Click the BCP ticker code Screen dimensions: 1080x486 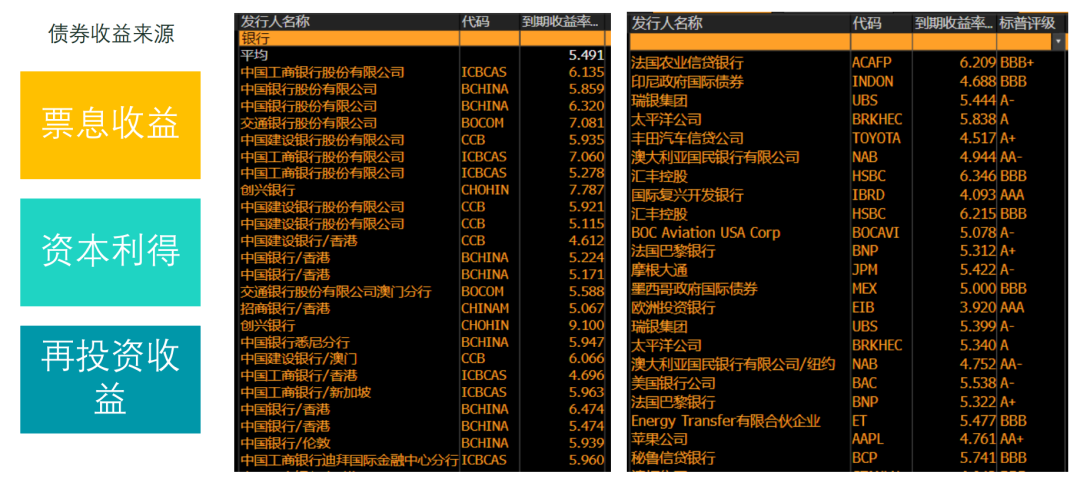(x=864, y=458)
